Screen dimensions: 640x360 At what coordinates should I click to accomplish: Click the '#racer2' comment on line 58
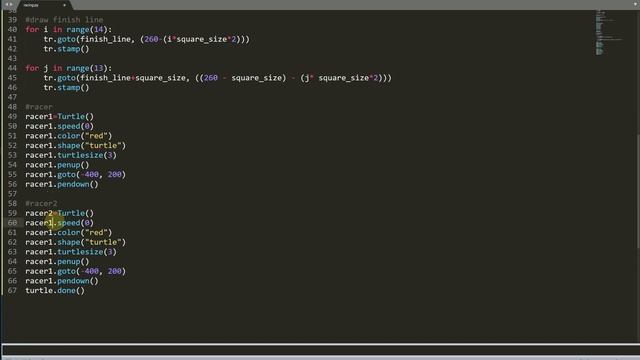[x=41, y=204]
